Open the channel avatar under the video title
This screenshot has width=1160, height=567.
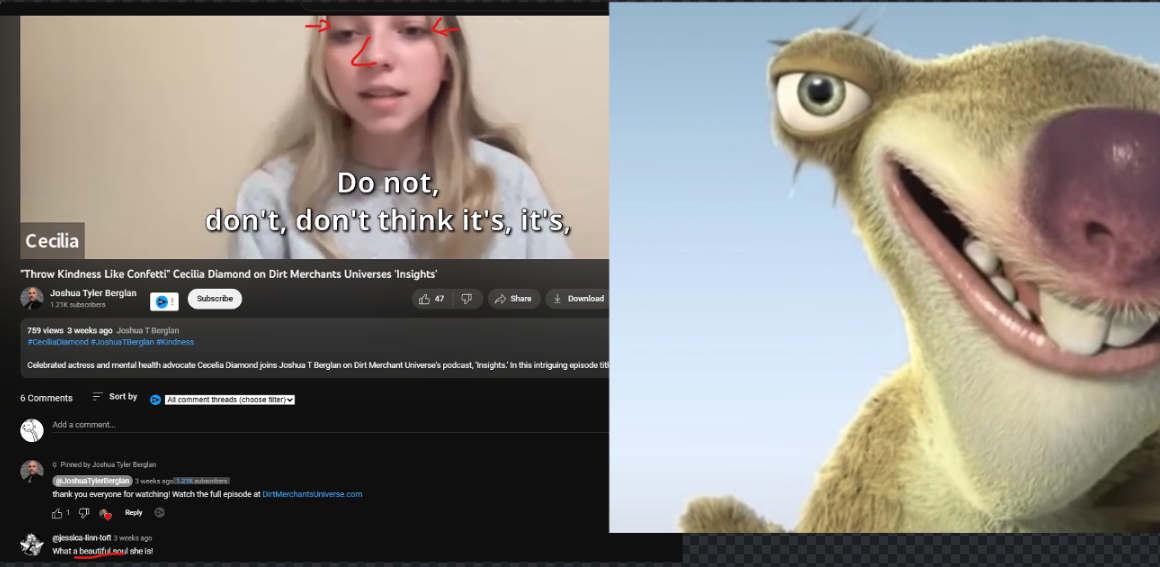click(x=31, y=298)
